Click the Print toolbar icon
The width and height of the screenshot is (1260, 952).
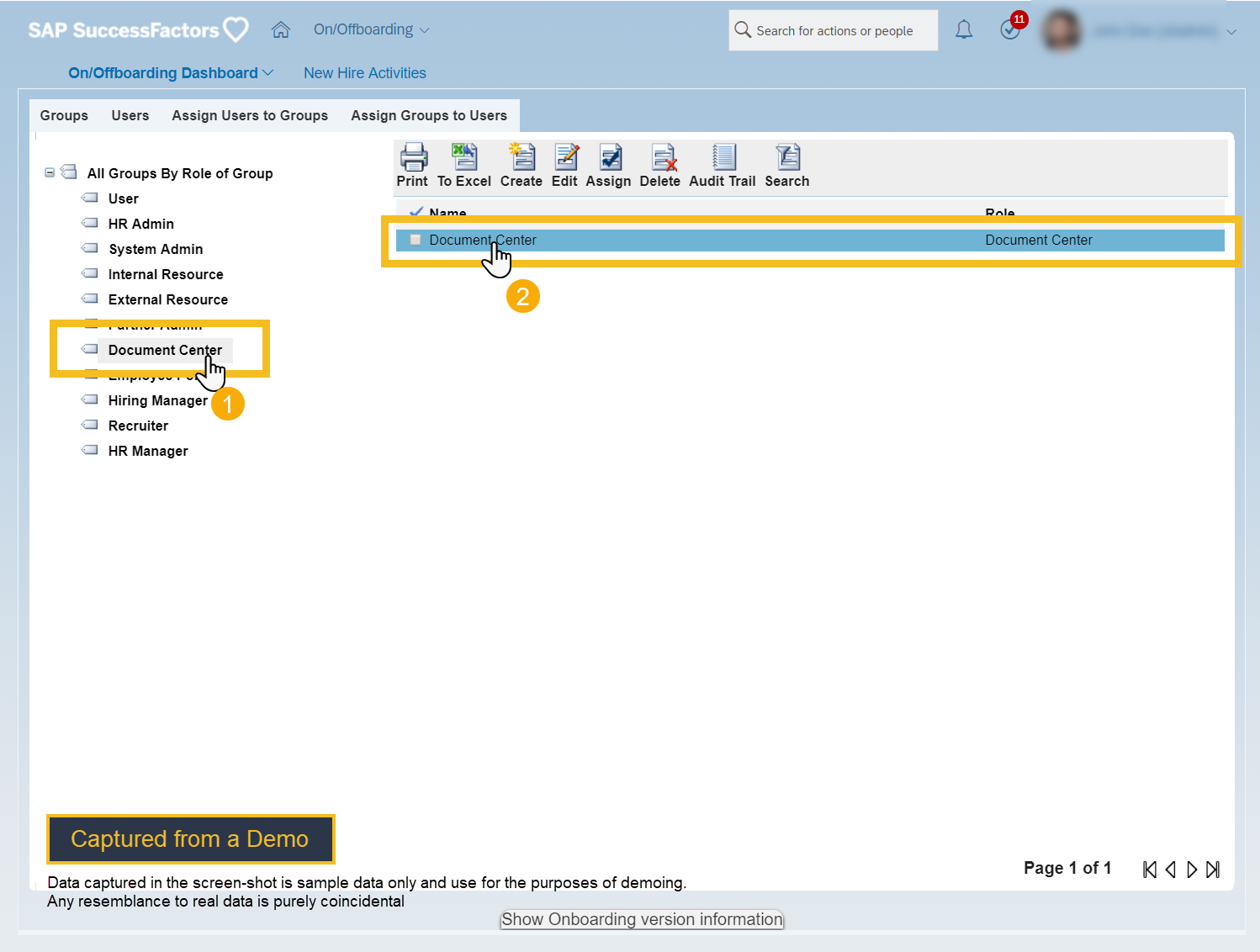413,157
